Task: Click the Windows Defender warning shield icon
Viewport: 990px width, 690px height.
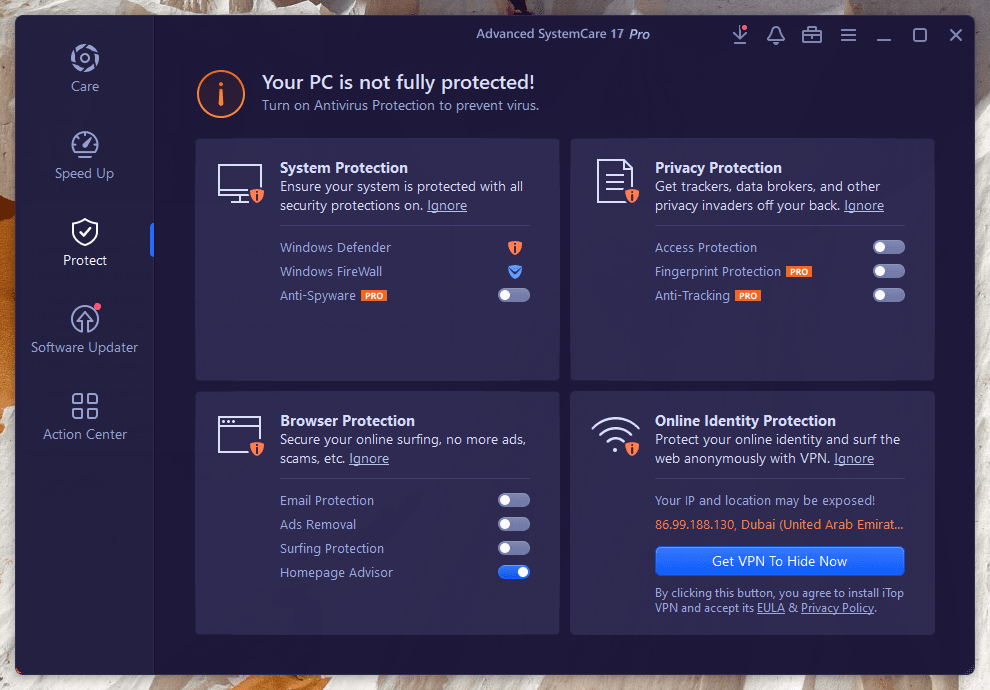Action: click(x=515, y=247)
